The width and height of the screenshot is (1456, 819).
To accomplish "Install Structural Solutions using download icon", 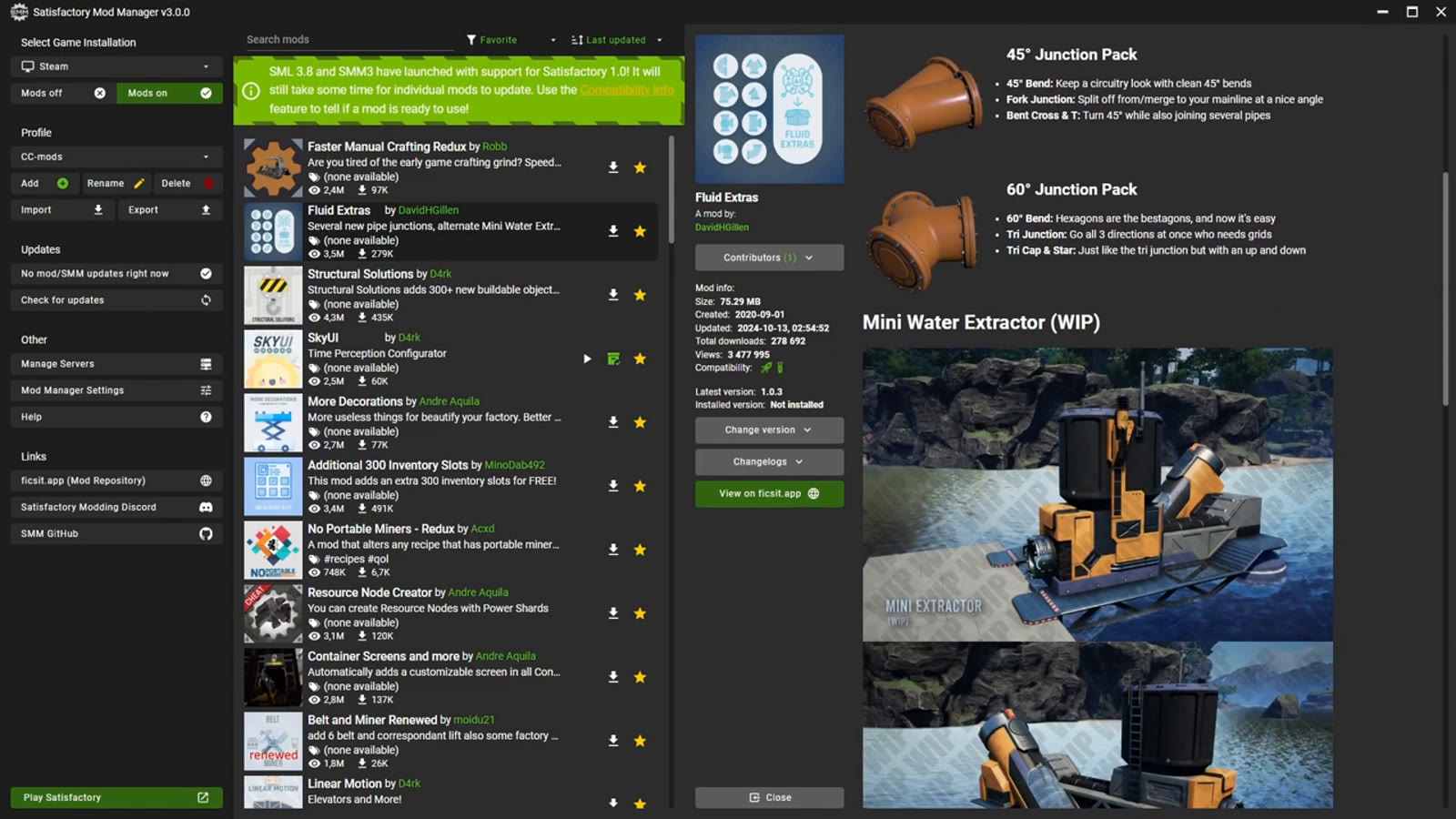I will pos(613,295).
